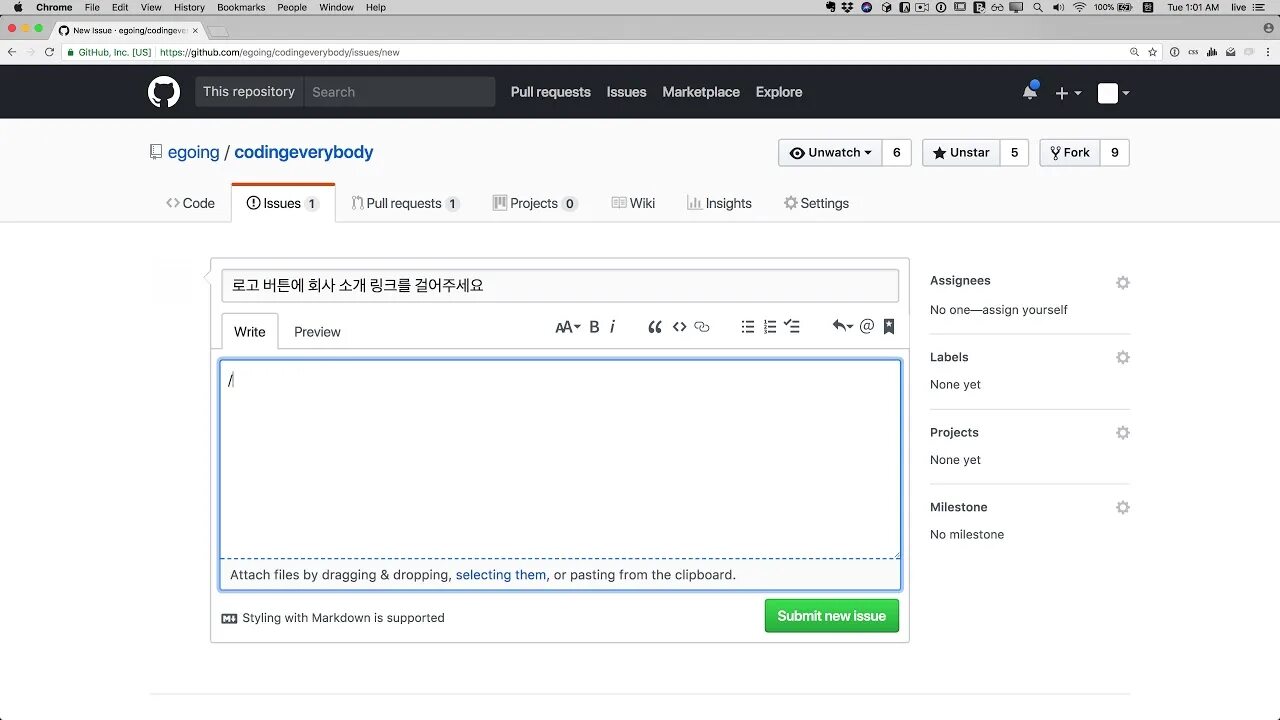
Task: View the stargazers count 5
Action: tap(1014, 153)
